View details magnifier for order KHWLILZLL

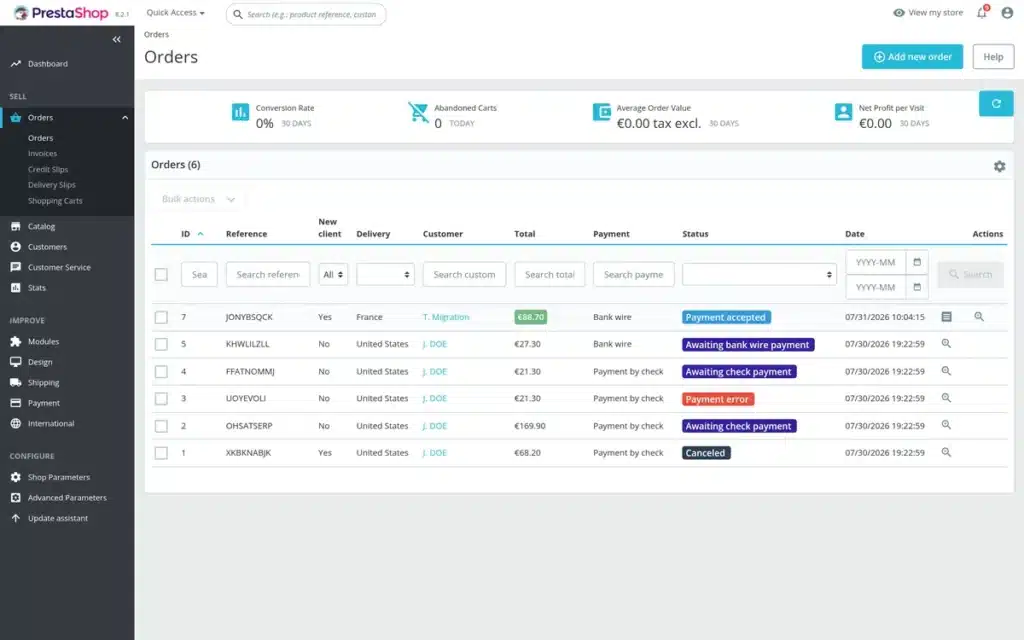(946, 344)
